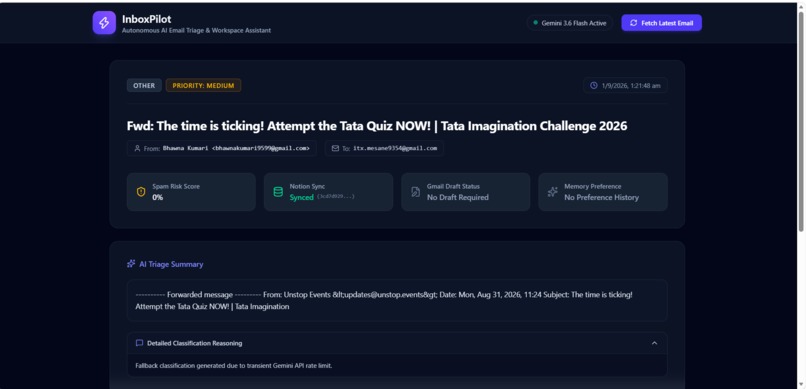Click the Spam Risk Score label
The height and width of the screenshot is (389, 806).
[176, 187]
